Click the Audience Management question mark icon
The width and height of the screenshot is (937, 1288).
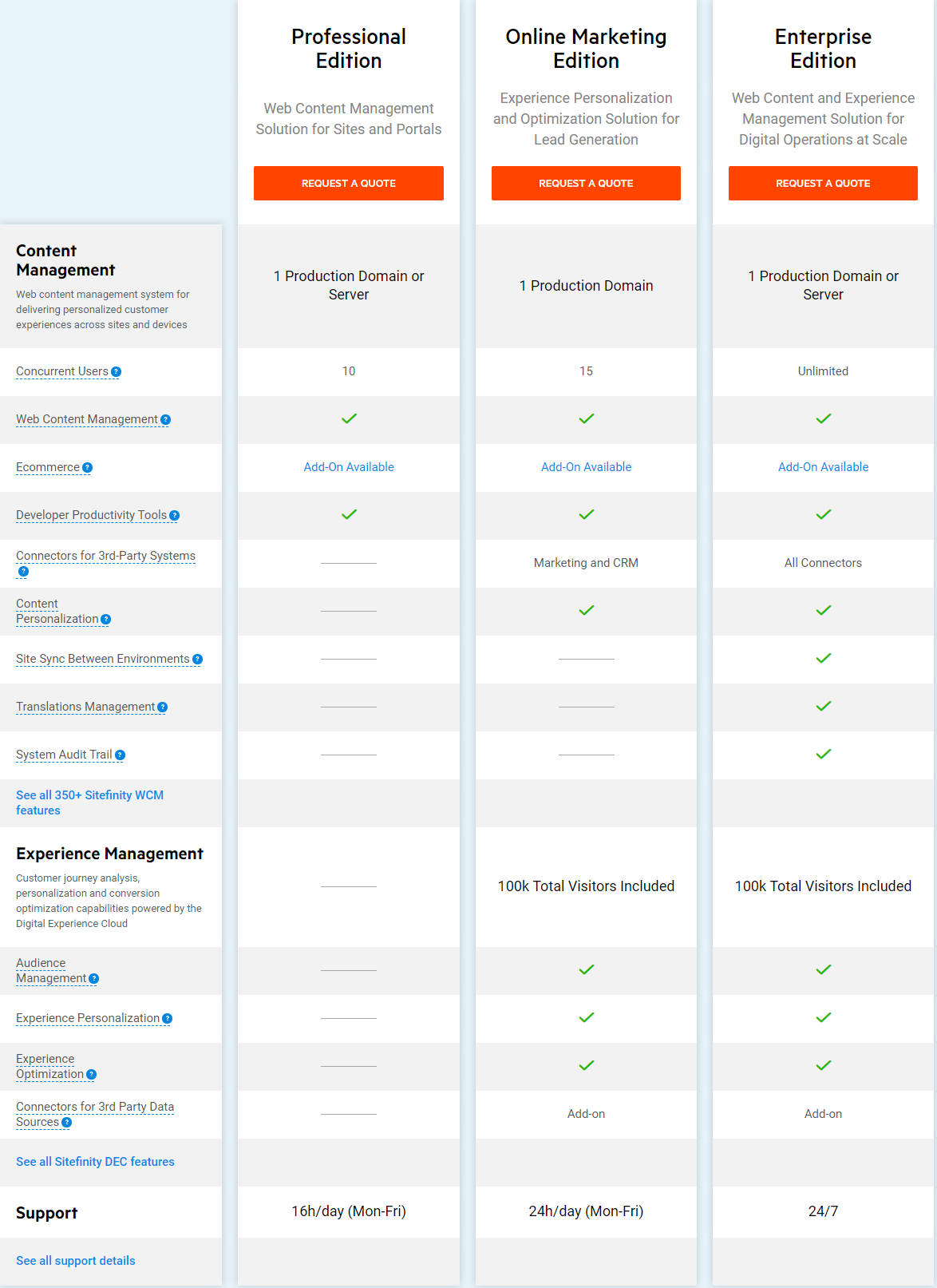(93, 978)
